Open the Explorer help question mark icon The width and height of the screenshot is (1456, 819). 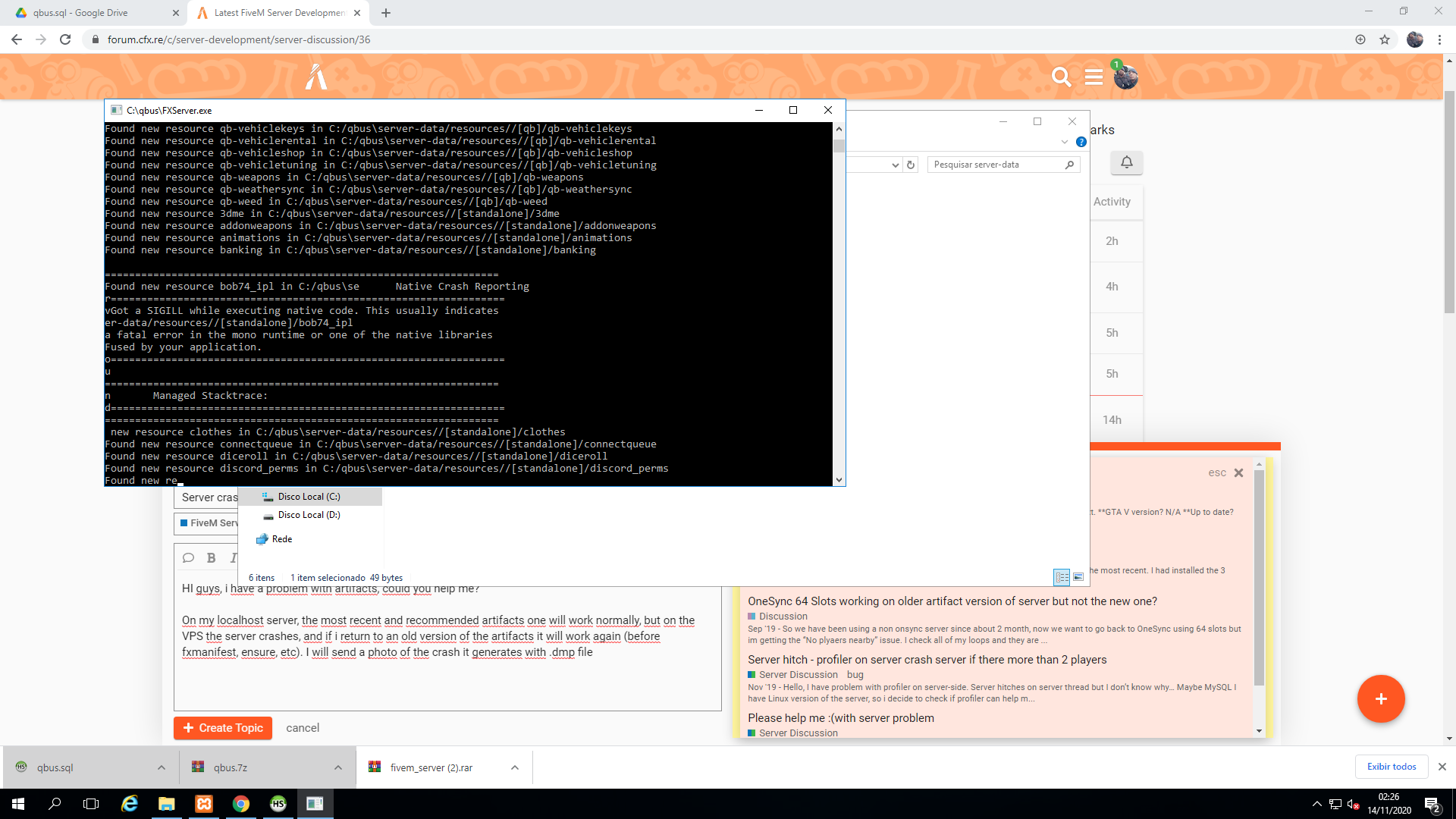click(1081, 142)
